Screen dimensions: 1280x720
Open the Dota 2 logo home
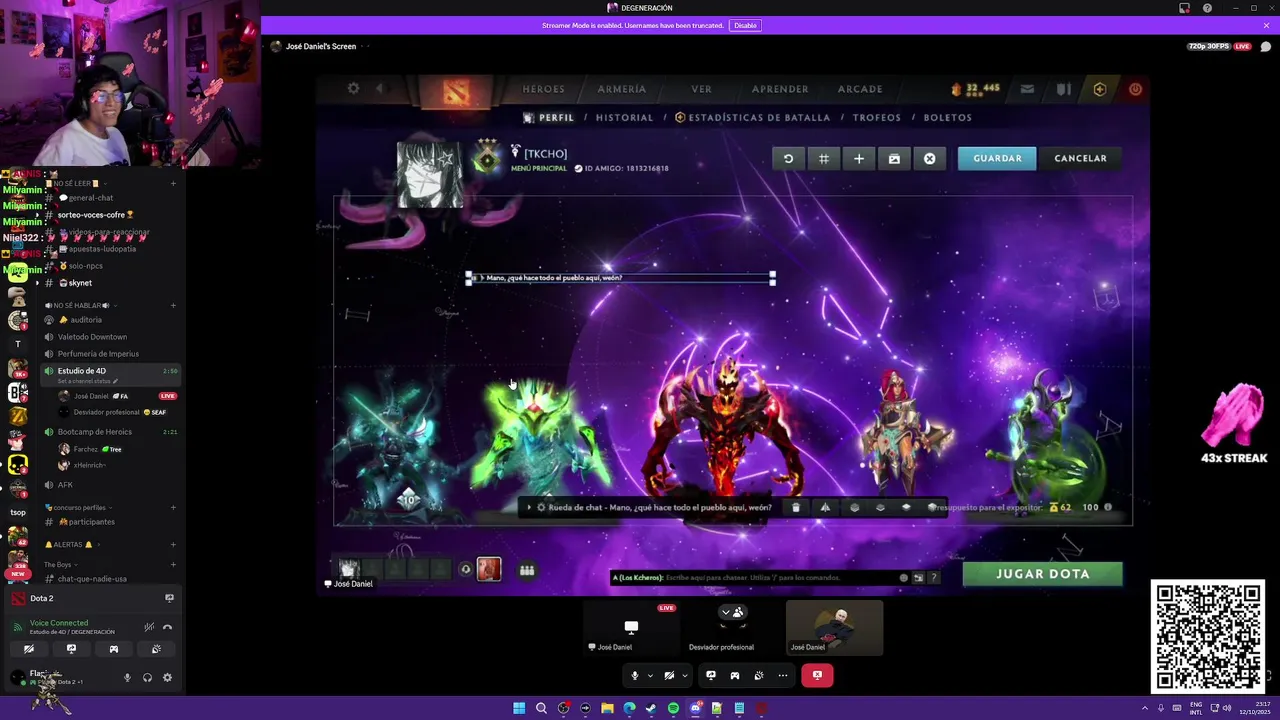pos(456,92)
